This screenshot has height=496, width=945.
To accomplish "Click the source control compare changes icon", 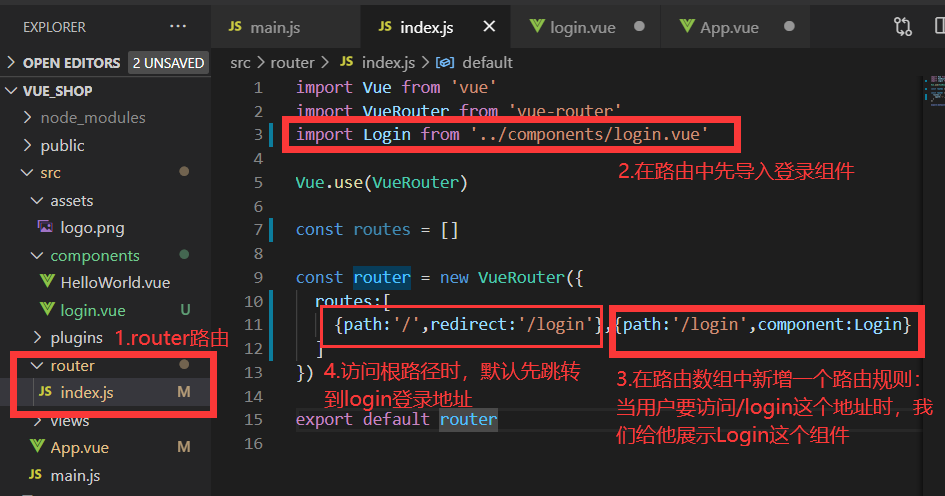I will [x=903, y=27].
